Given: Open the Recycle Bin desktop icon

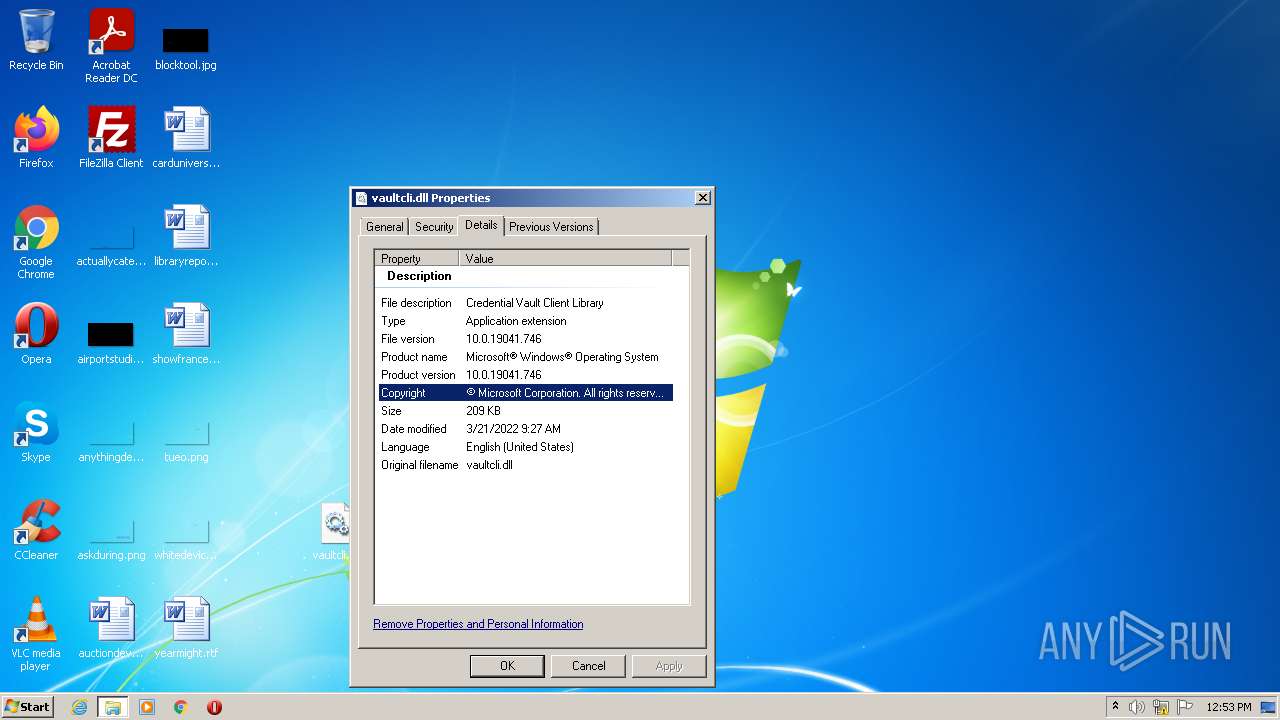Looking at the screenshot, I should [36, 41].
